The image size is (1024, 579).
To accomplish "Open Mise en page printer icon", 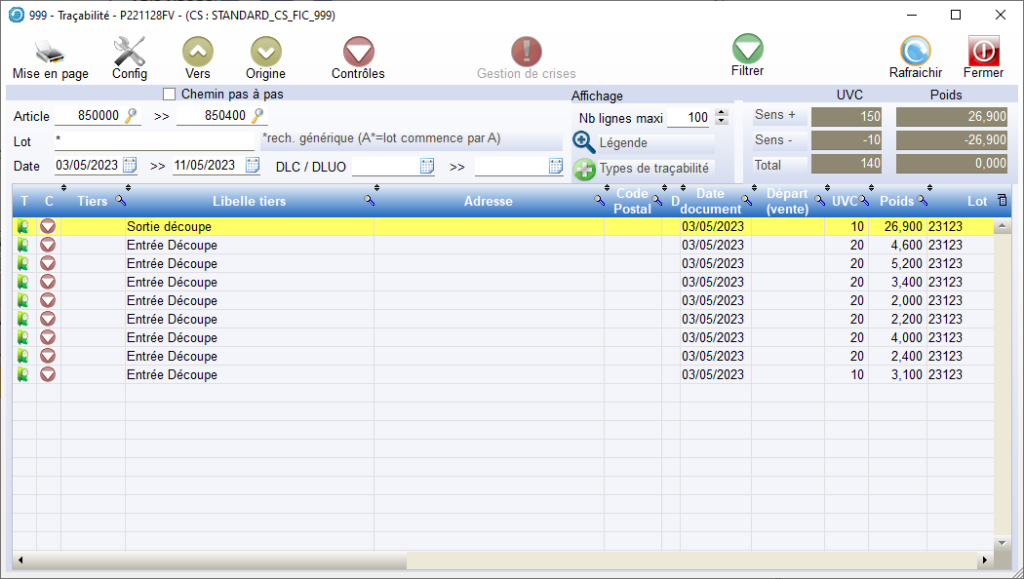I will tap(50, 52).
